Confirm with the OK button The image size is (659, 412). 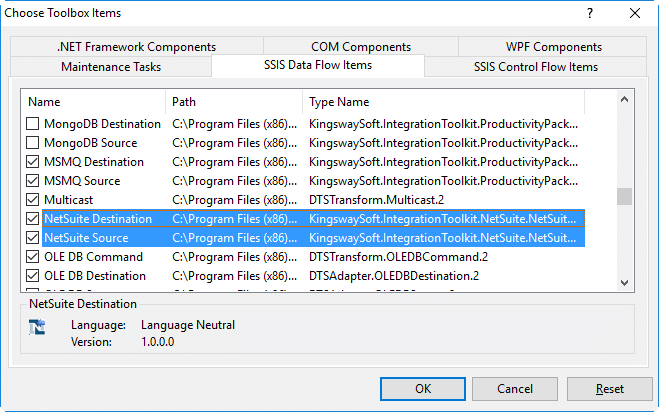(x=423, y=389)
